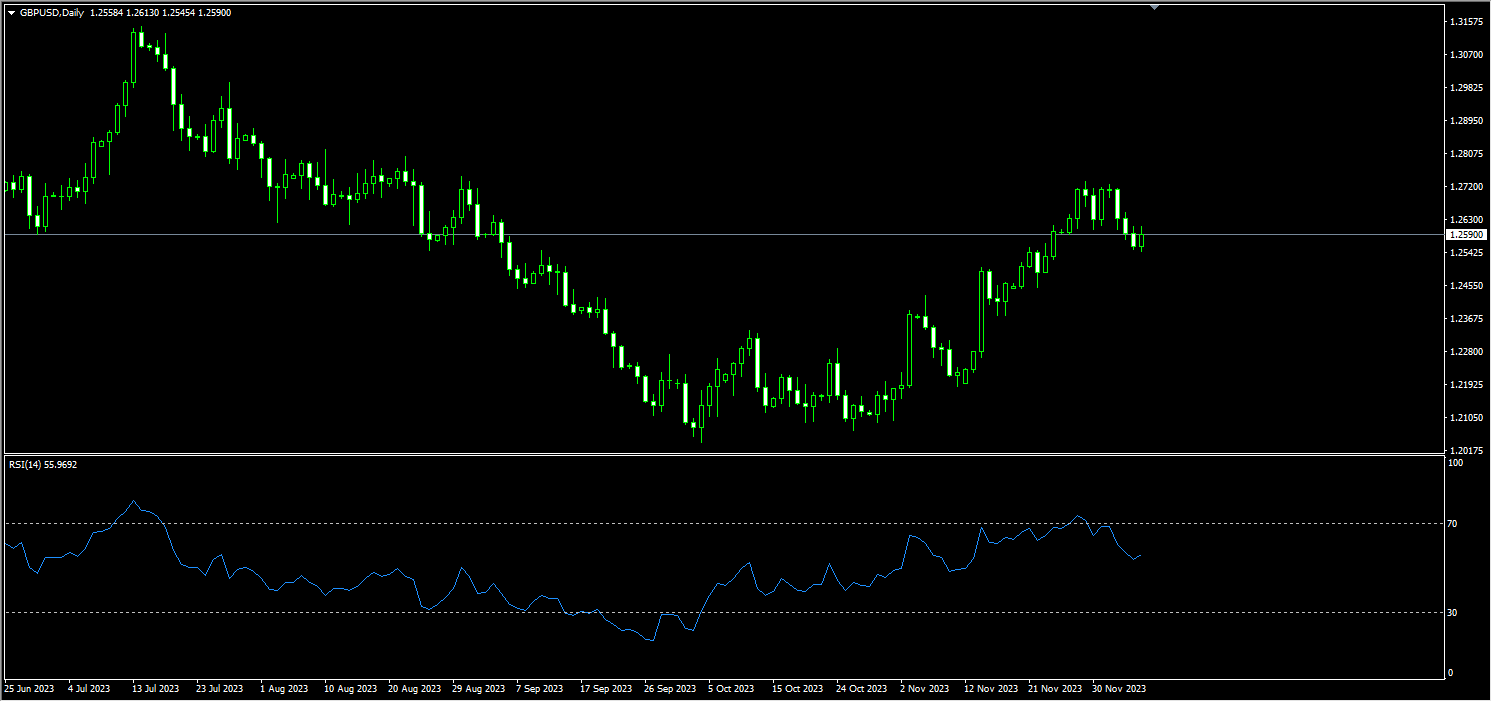Click the 1.28075 price scale label
The image size is (1492, 702).
(1465, 154)
